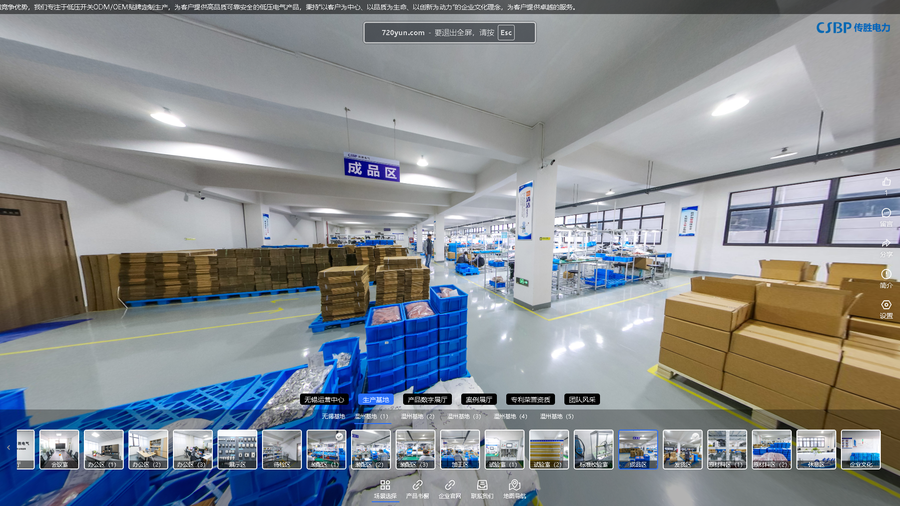Click the 联系我们 contact icon
The image size is (900, 506).
(482, 485)
